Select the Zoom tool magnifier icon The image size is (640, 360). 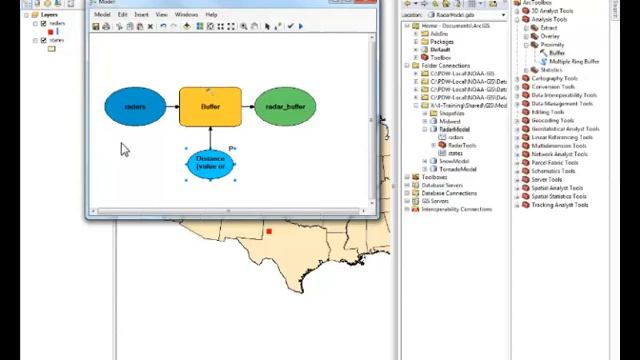pos(244,27)
